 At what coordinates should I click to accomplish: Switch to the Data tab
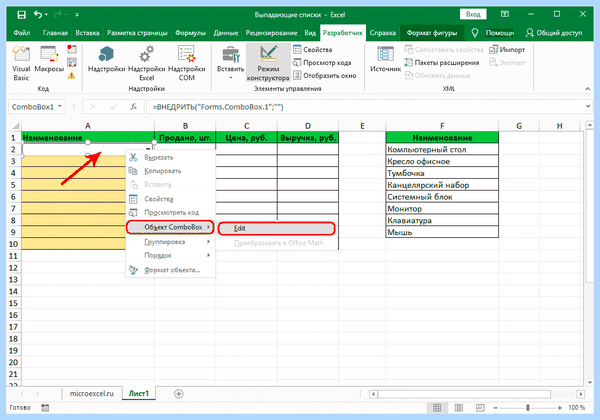point(225,33)
